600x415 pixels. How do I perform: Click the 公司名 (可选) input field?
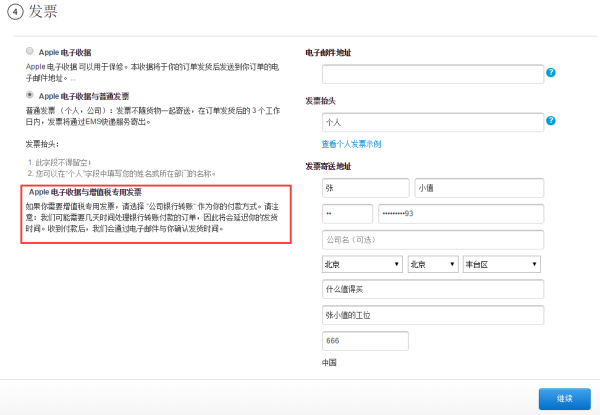coord(433,240)
